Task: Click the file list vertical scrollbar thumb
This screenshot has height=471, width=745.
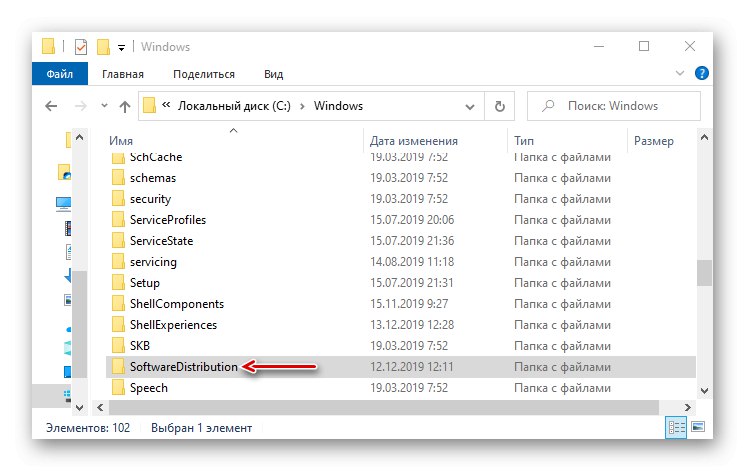Action: click(x=704, y=273)
